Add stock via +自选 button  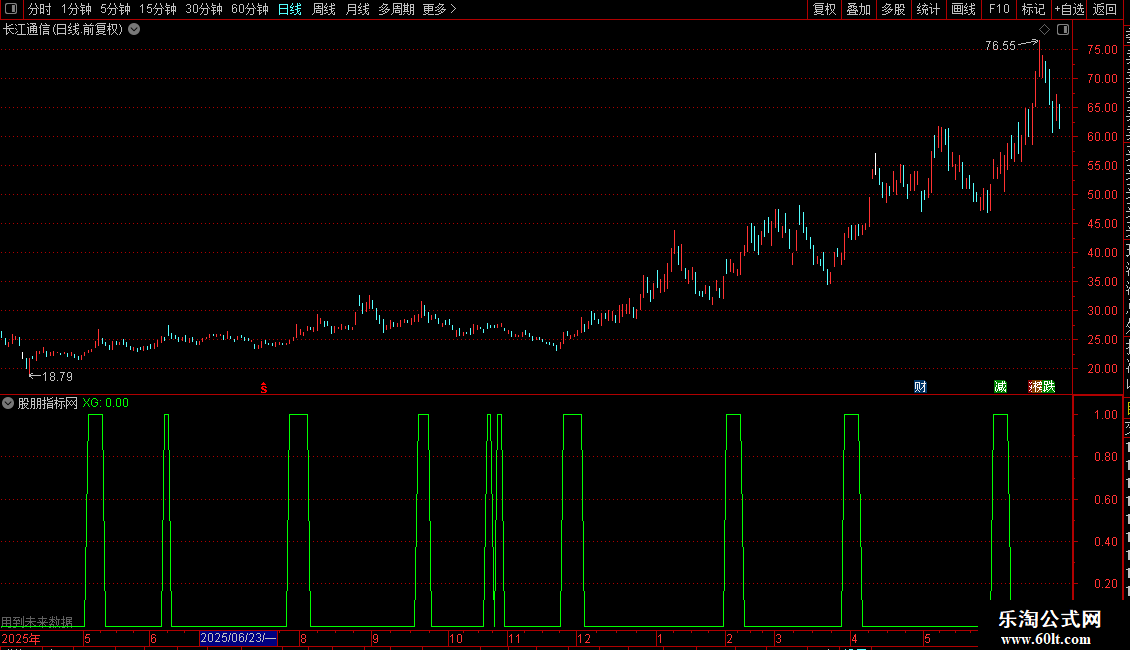pos(1069,9)
